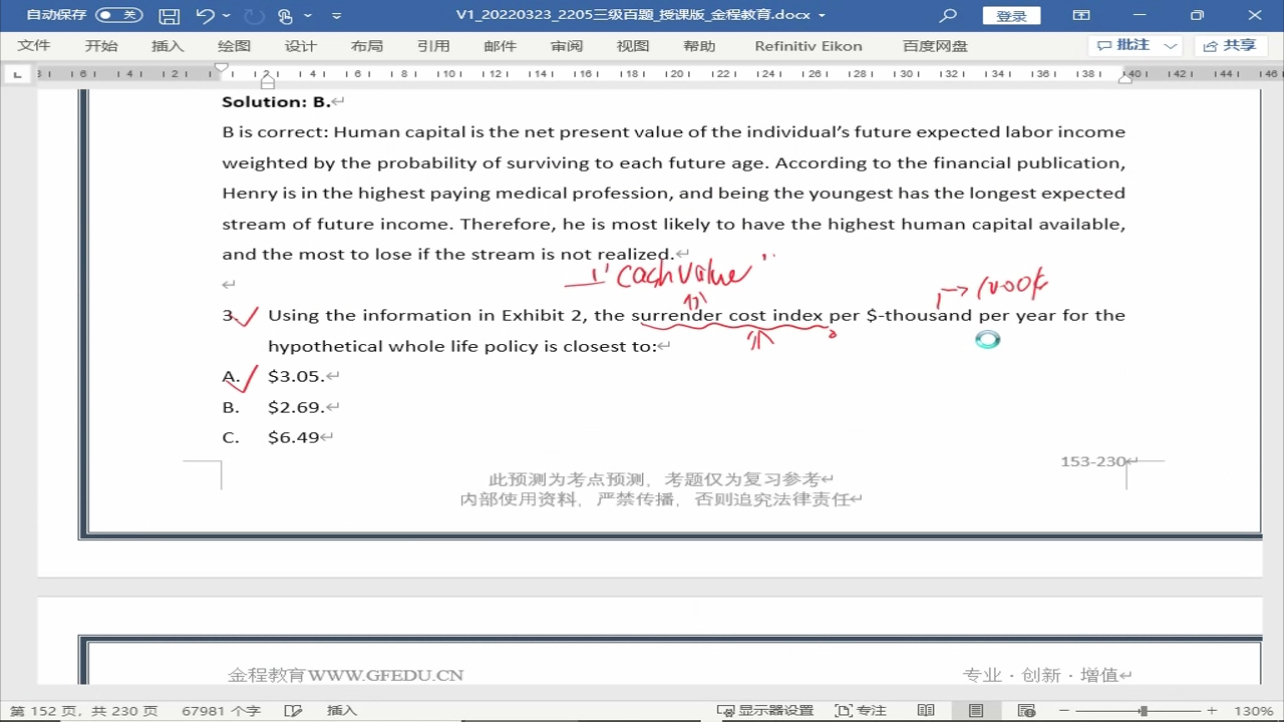Image resolution: width=1284 pixels, height=722 pixels.
Task: Expand Customize Quick Access Toolbar menu
Action: [x=336, y=17]
